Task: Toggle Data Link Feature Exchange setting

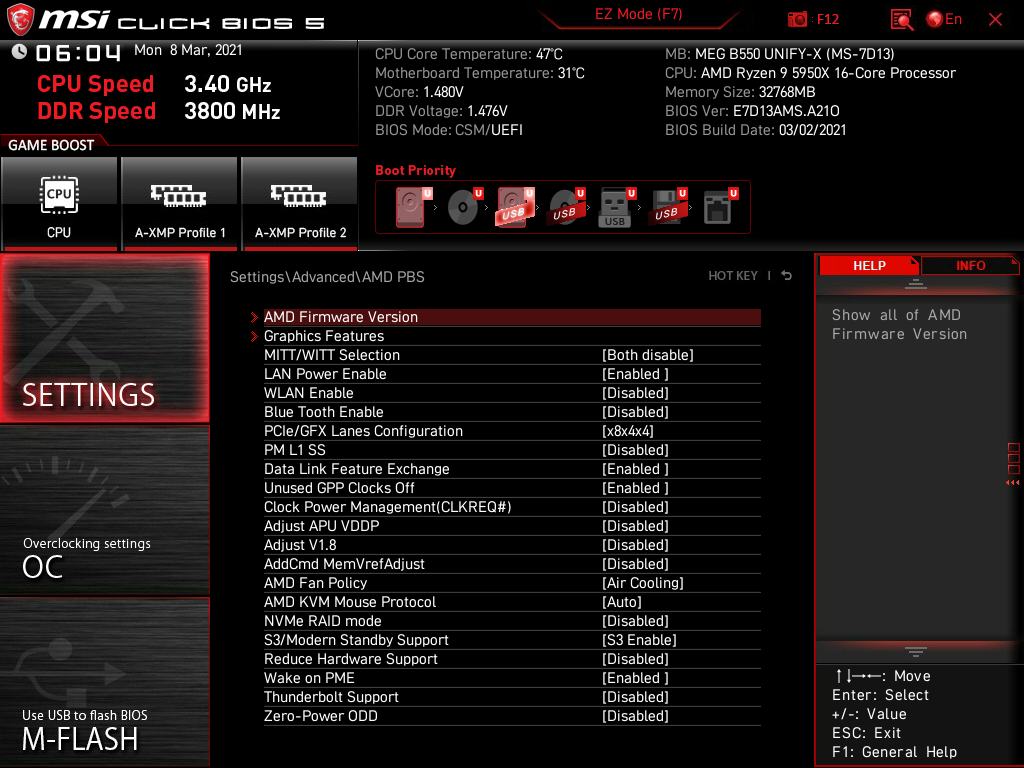Action: [x=512, y=468]
